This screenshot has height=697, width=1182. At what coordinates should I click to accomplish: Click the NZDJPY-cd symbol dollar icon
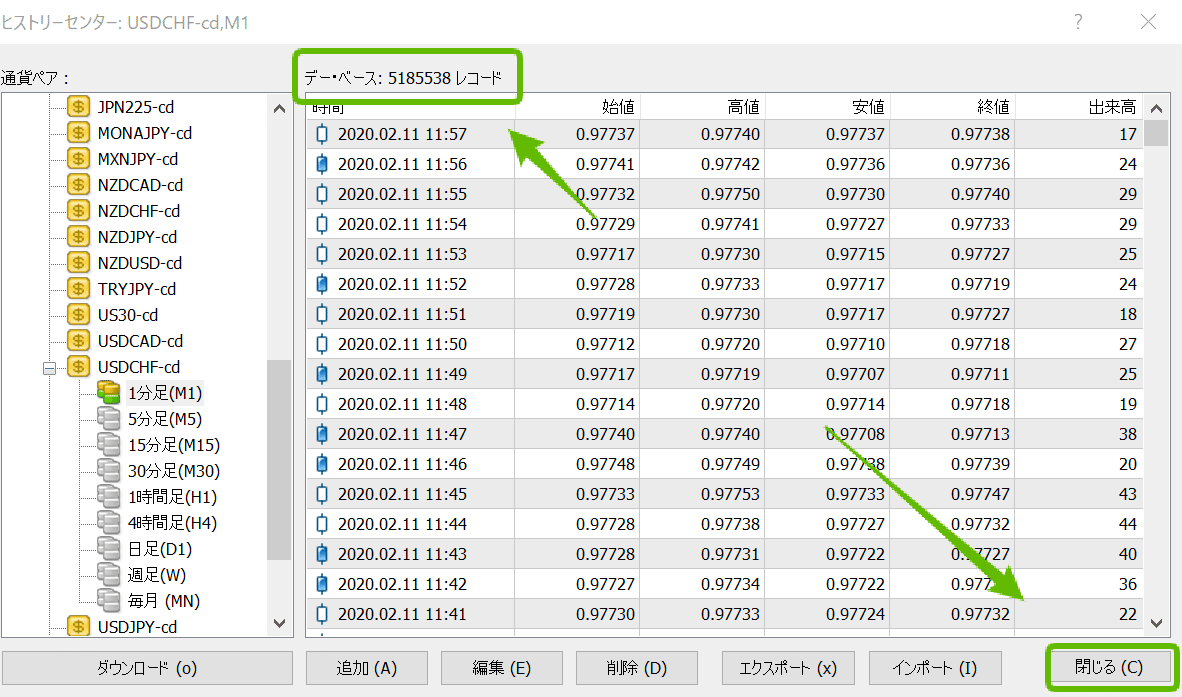click(78, 237)
